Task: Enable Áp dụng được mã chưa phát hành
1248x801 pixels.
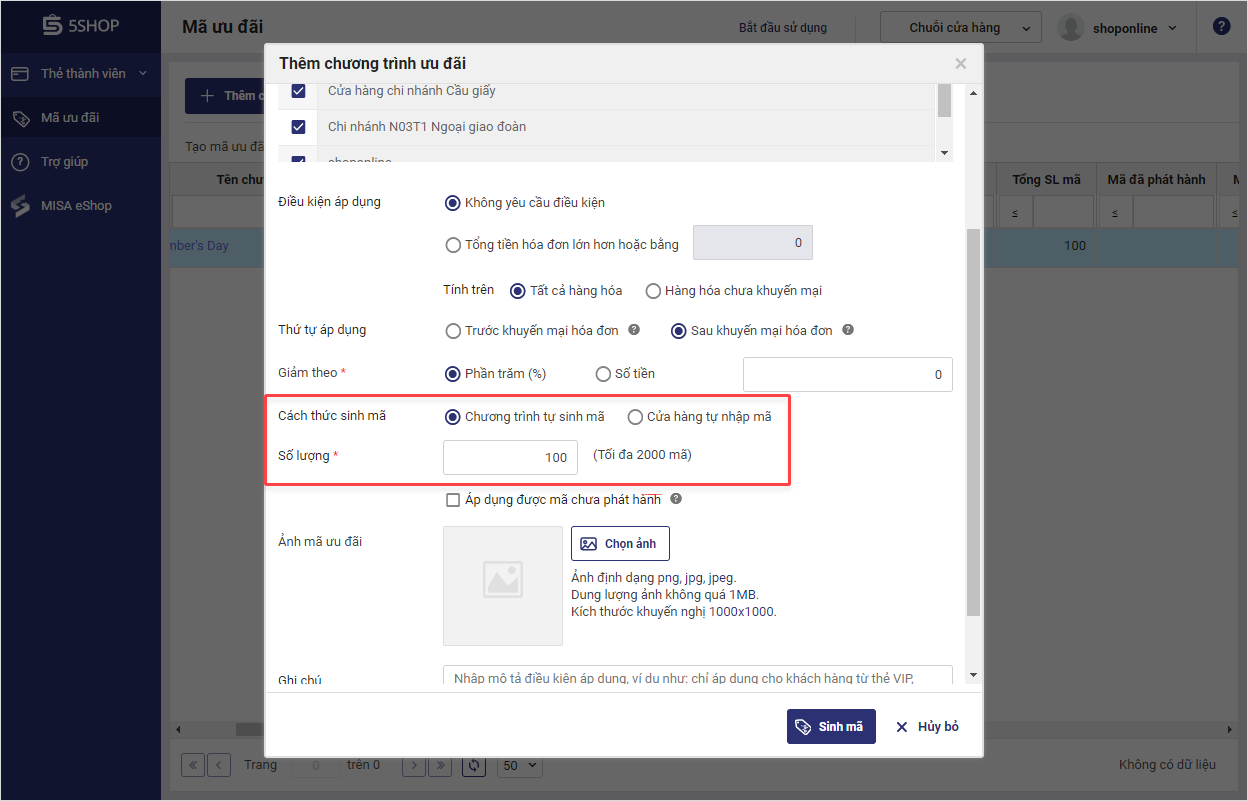Action: [x=453, y=500]
